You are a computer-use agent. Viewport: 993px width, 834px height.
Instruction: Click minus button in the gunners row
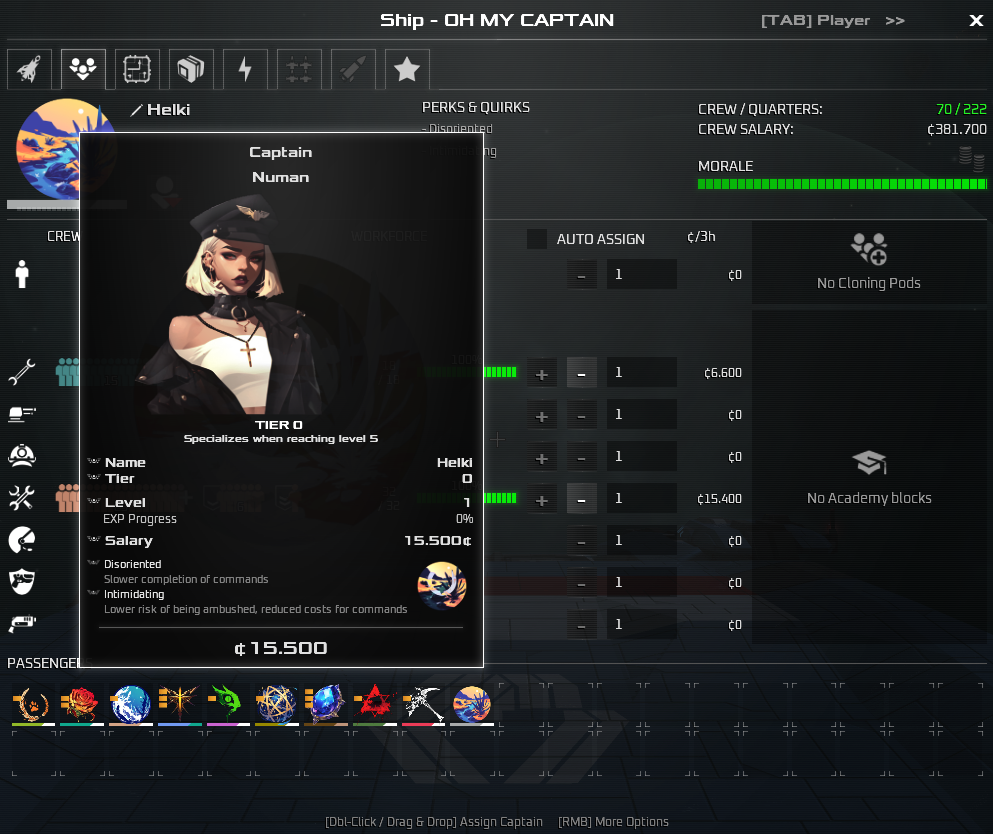[581, 415]
